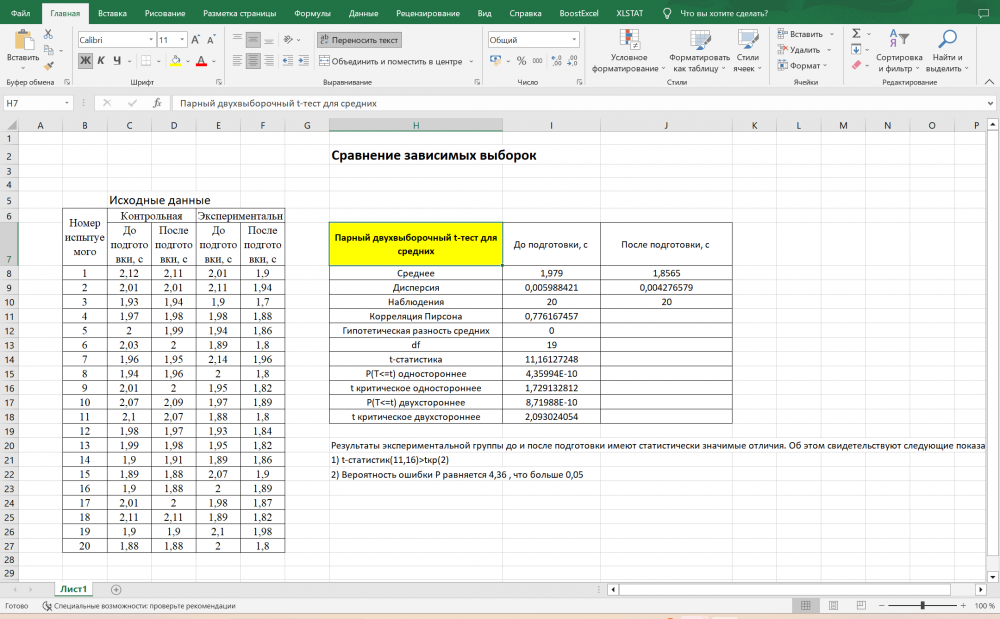The height and width of the screenshot is (619, 1000).
Task: Switch to the Вставка ribbon tab
Action: pyautogui.click(x=112, y=13)
